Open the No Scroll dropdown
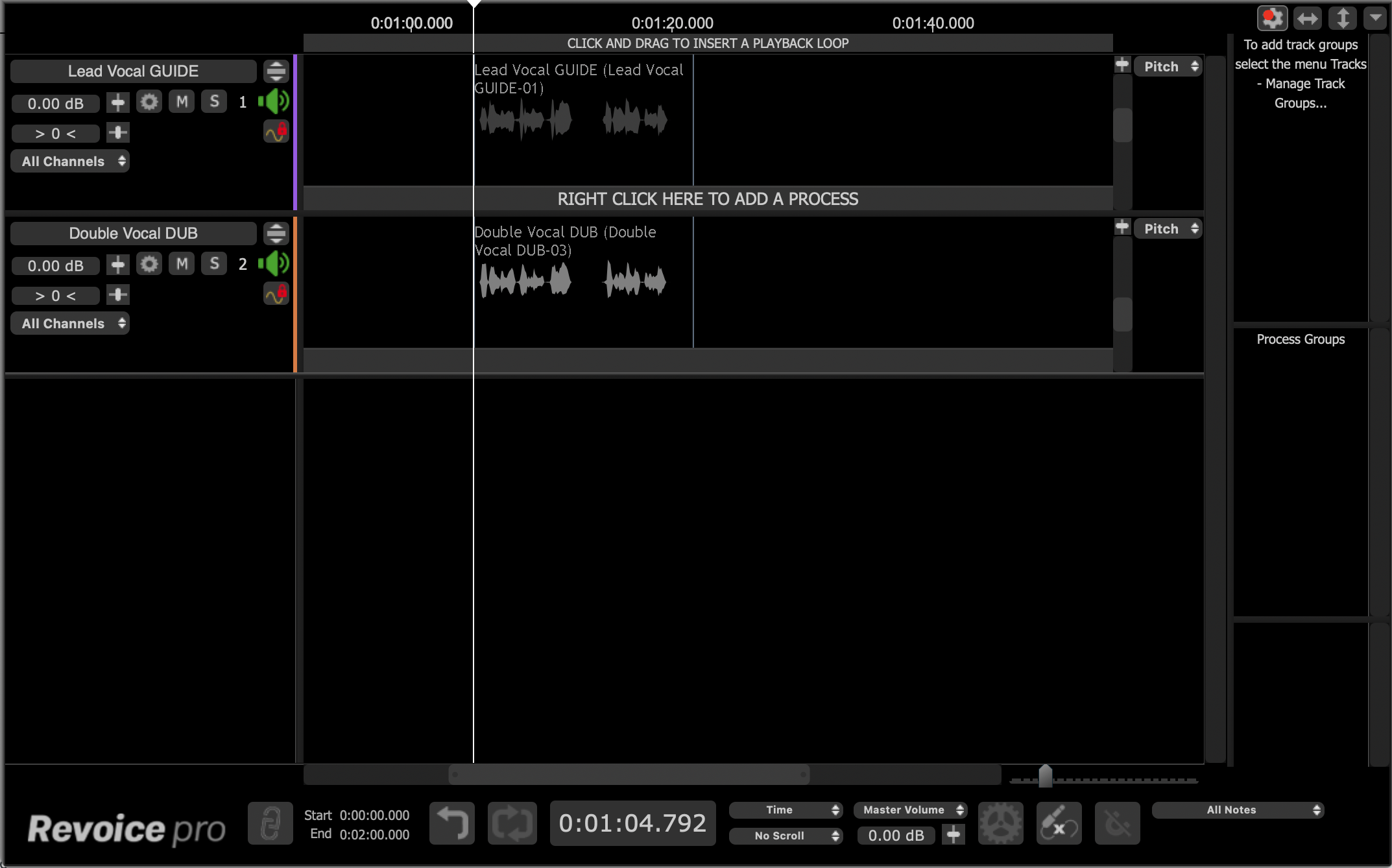The height and width of the screenshot is (868, 1392). click(786, 836)
